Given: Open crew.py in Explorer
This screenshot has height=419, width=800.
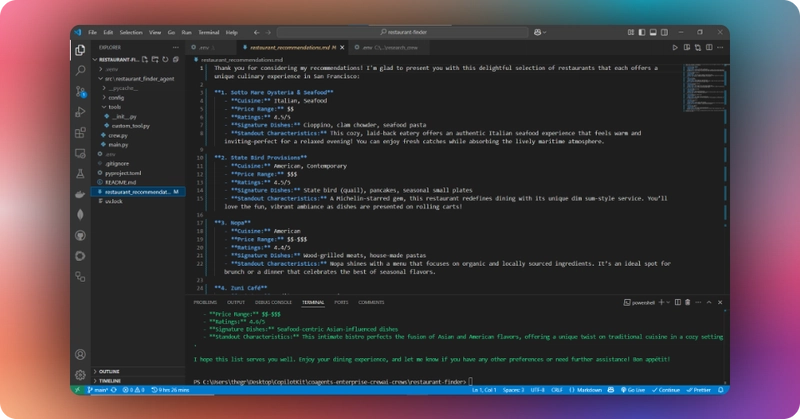Looking at the screenshot, I should click(118, 135).
